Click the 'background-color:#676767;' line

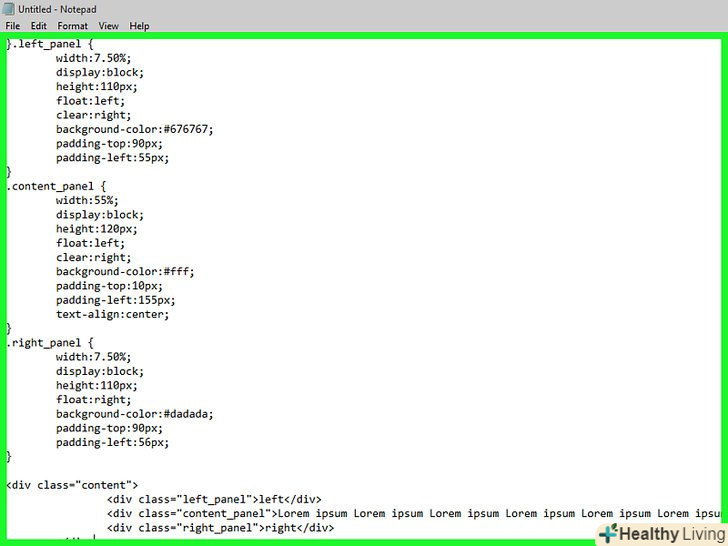(135, 130)
